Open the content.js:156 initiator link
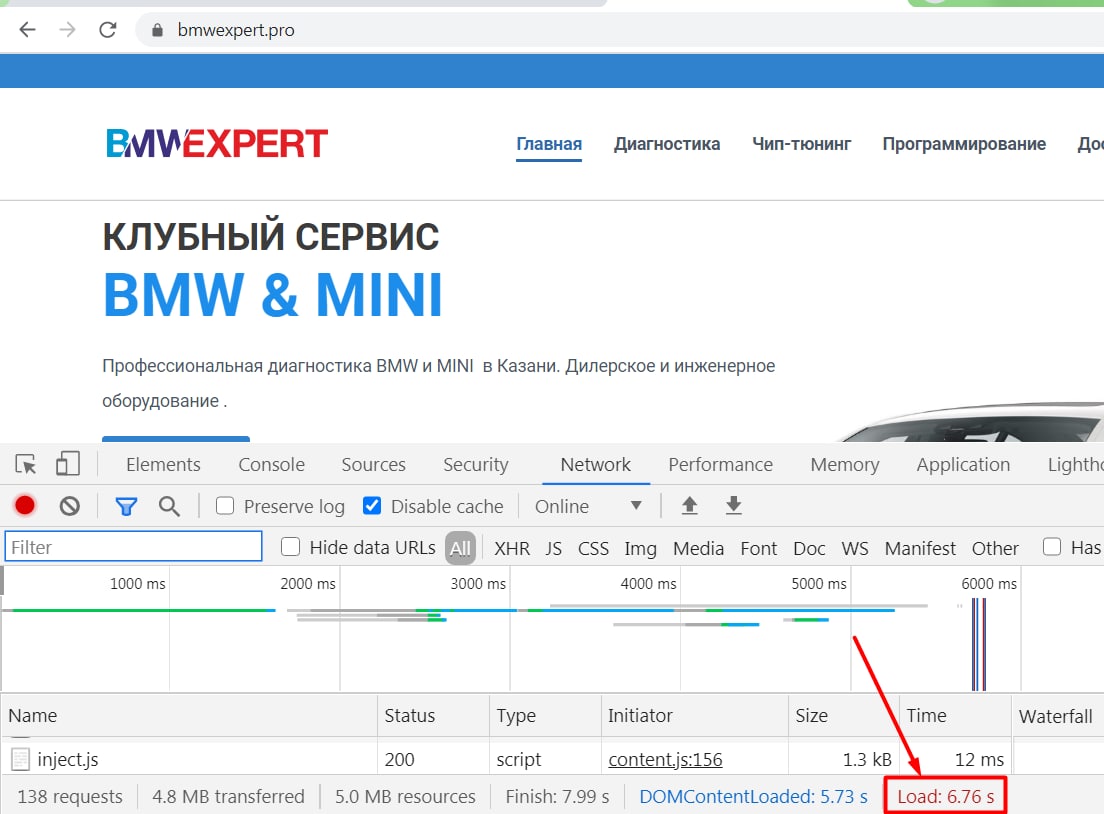1104x814 pixels. point(665,760)
